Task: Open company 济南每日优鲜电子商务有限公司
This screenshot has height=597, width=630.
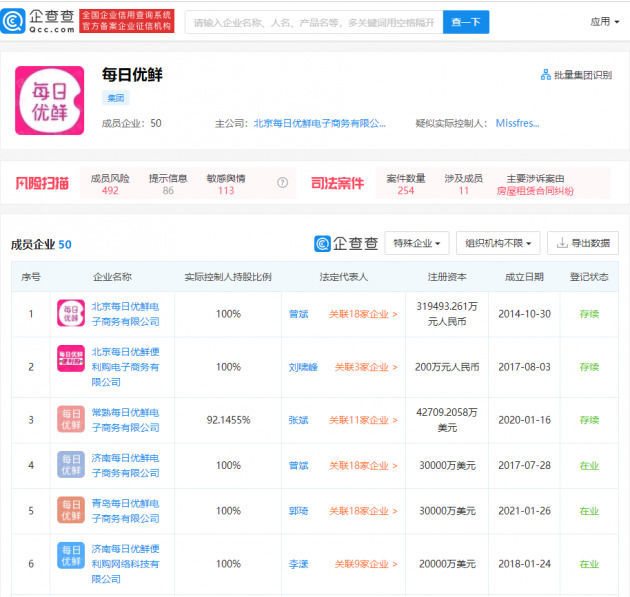Action: tap(125, 465)
